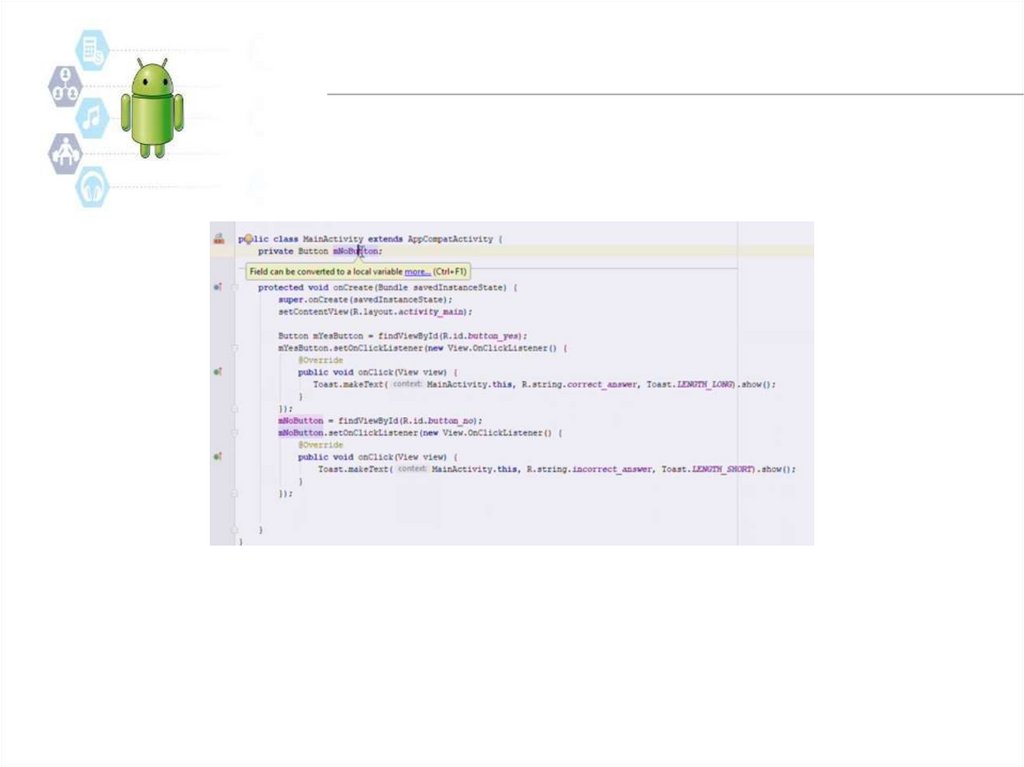The height and width of the screenshot is (767, 1024).
Task: Click 'super.onCreate(savedInstanceState);'
Action: click(365, 300)
